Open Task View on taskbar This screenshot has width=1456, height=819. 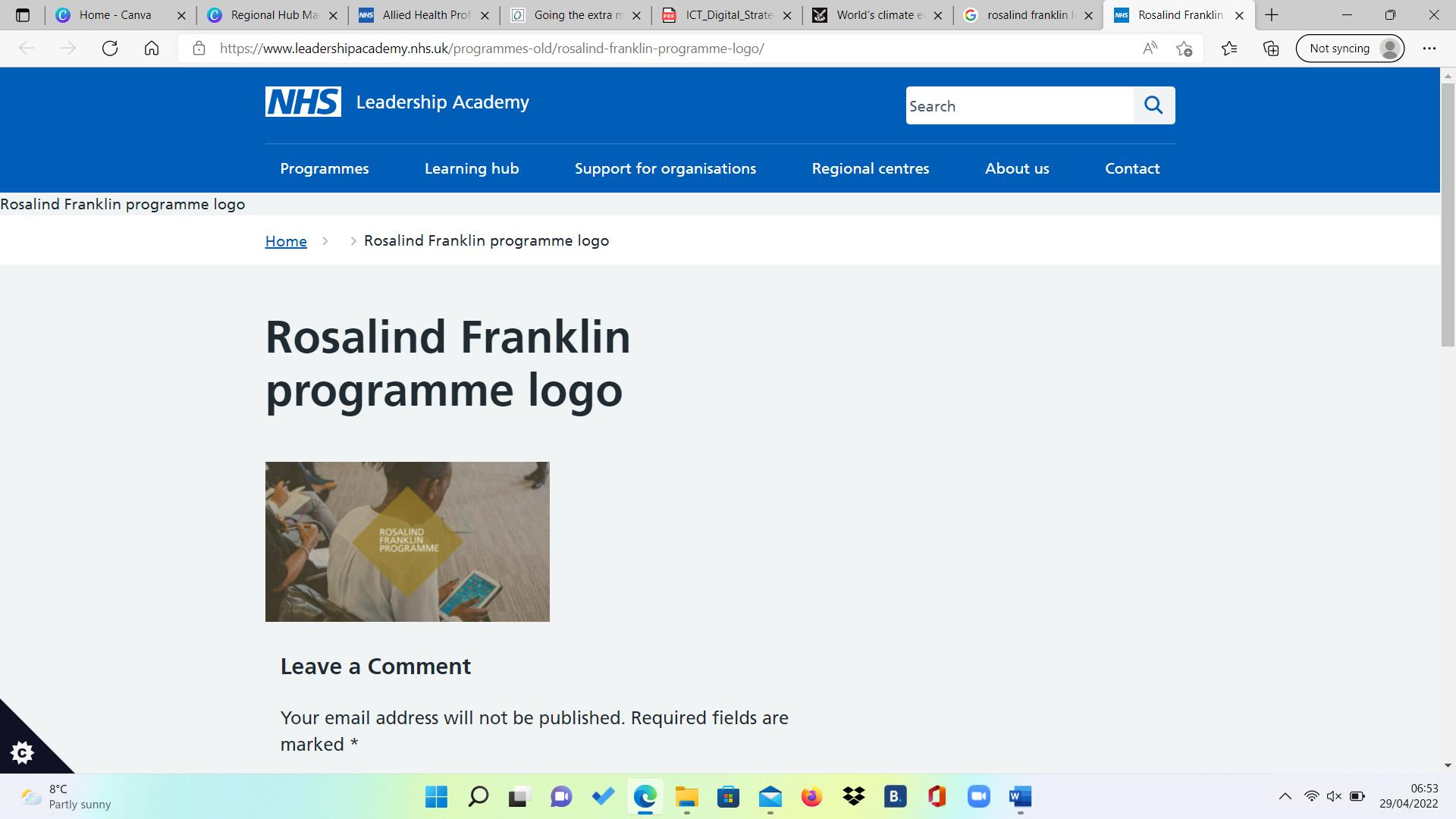click(x=519, y=797)
